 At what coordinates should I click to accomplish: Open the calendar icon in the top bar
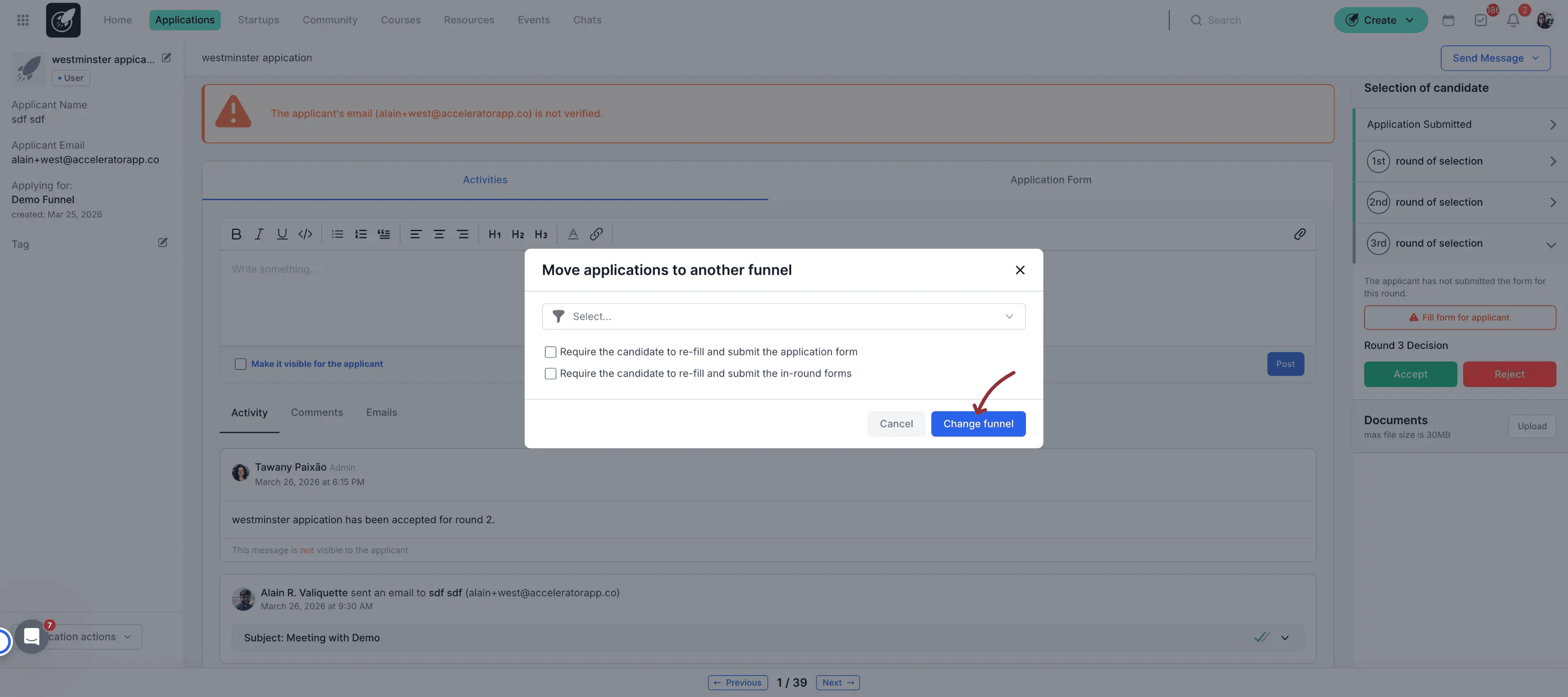[x=1448, y=19]
